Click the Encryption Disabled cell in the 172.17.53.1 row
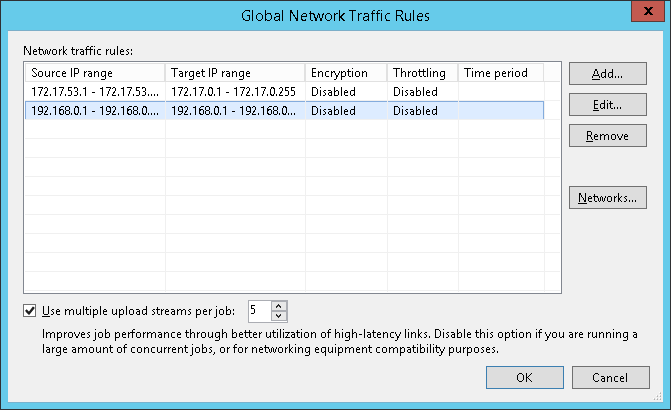 click(x=346, y=92)
